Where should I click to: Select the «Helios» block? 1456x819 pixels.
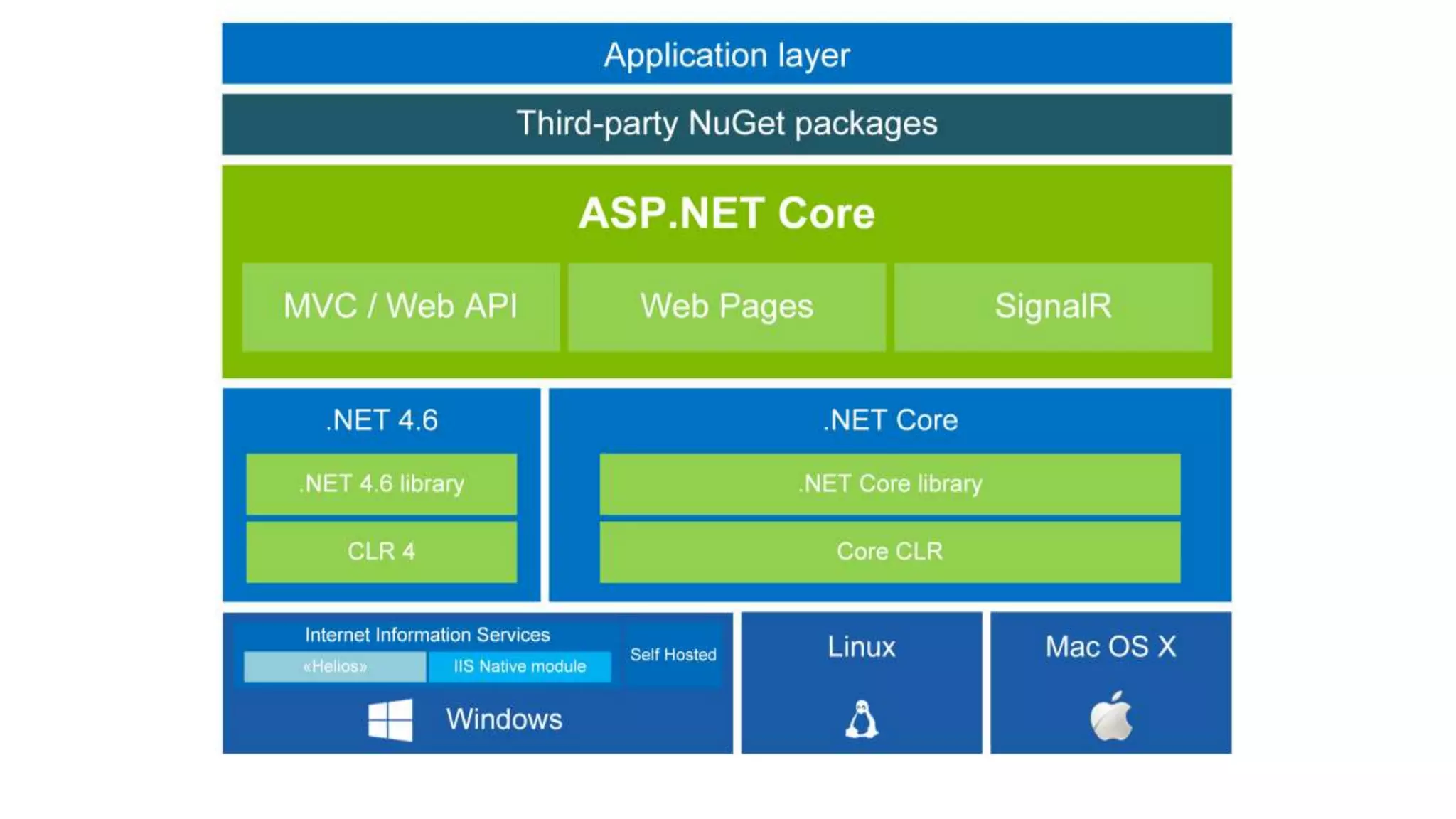pyautogui.click(x=335, y=667)
